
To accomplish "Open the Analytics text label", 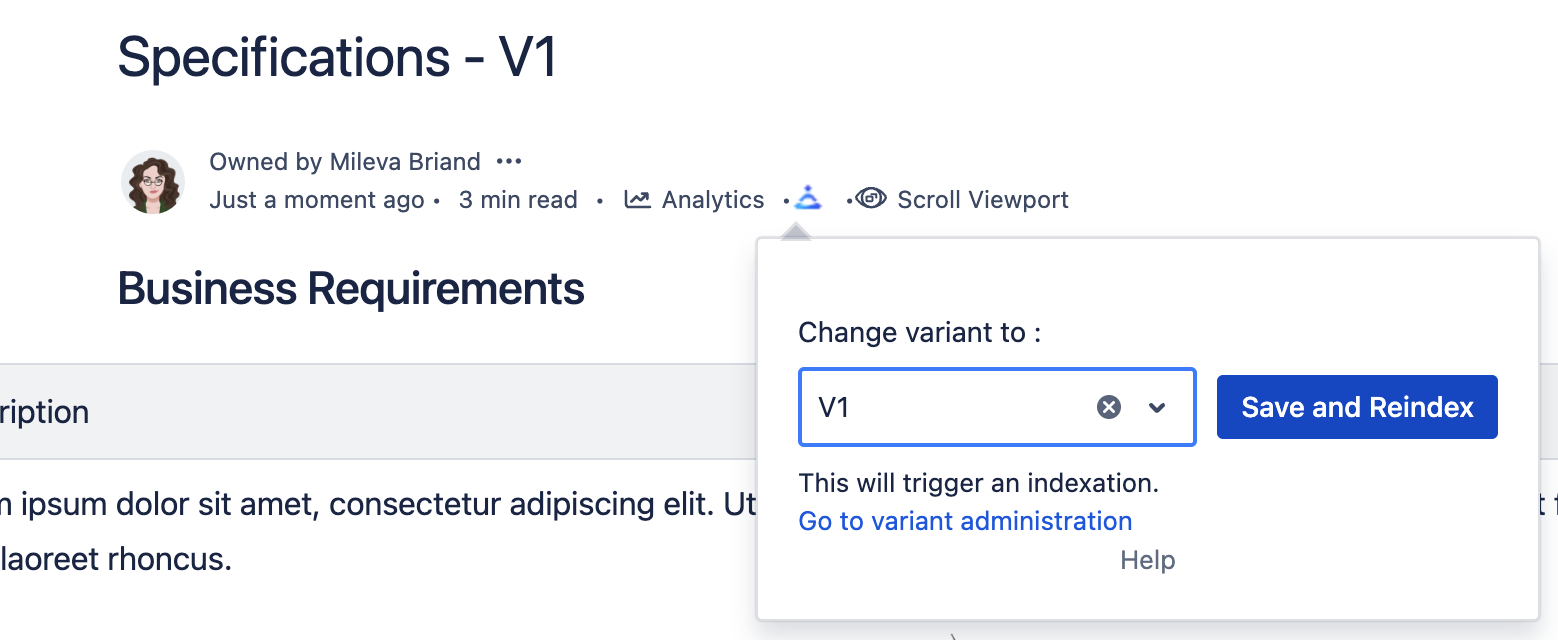I will pyautogui.click(x=713, y=200).
